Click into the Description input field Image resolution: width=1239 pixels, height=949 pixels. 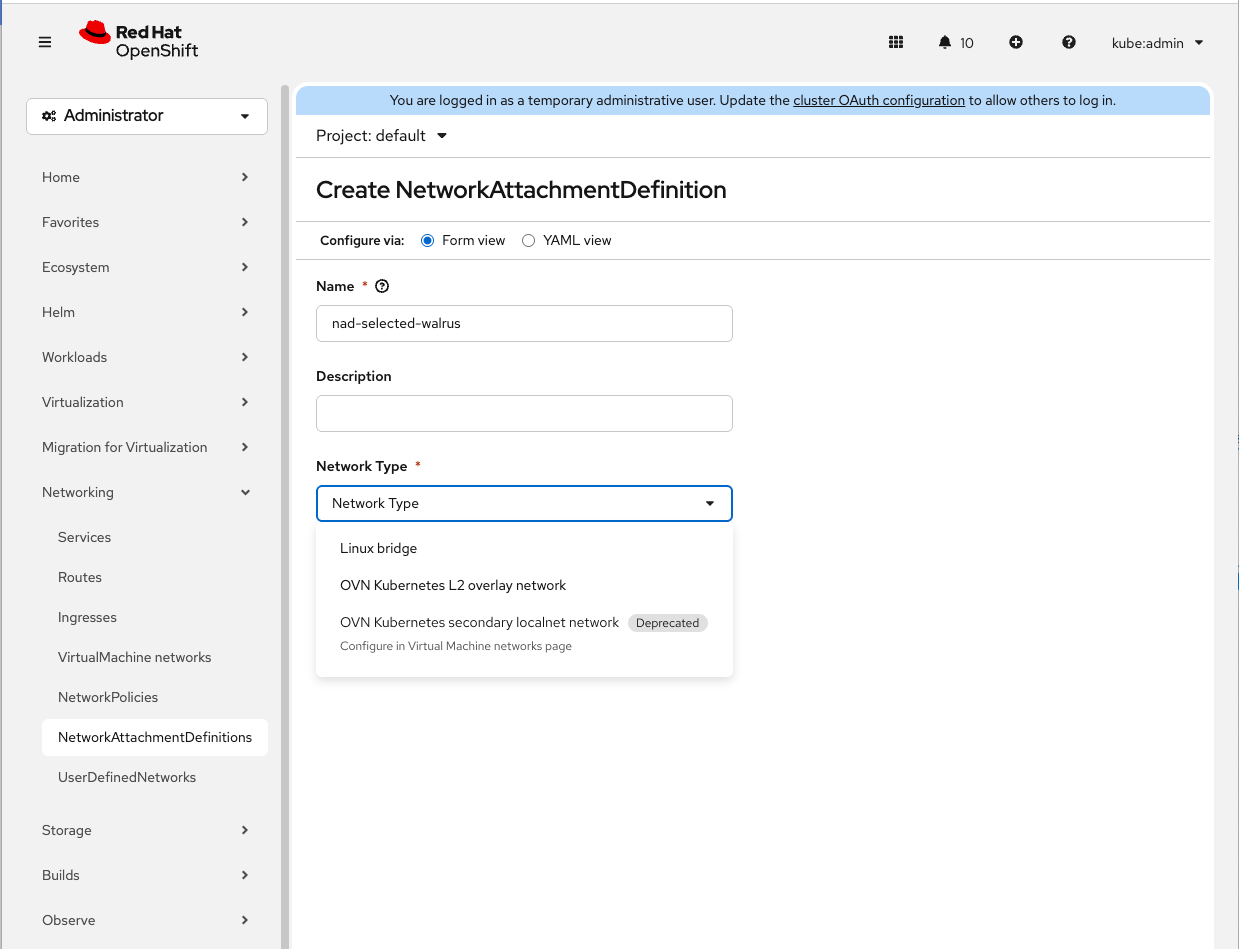click(524, 413)
